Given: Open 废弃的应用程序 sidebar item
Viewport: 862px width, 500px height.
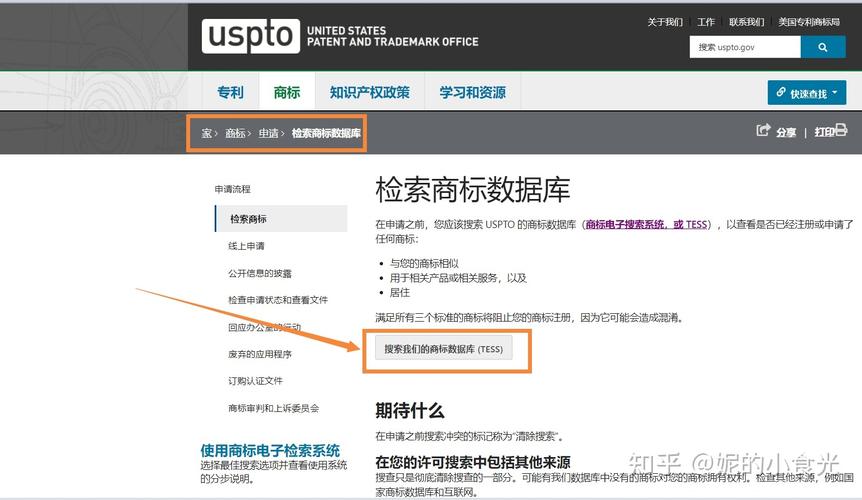Looking at the screenshot, I should click(260, 354).
